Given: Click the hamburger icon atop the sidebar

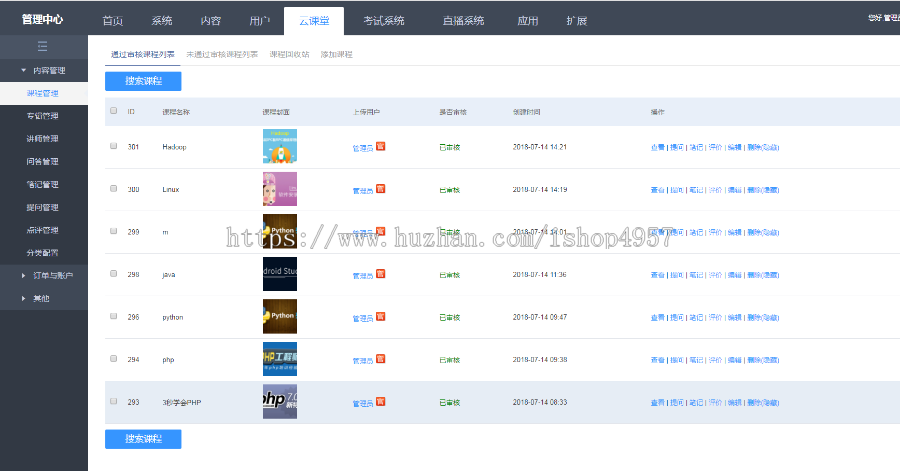Looking at the screenshot, I should (42, 47).
